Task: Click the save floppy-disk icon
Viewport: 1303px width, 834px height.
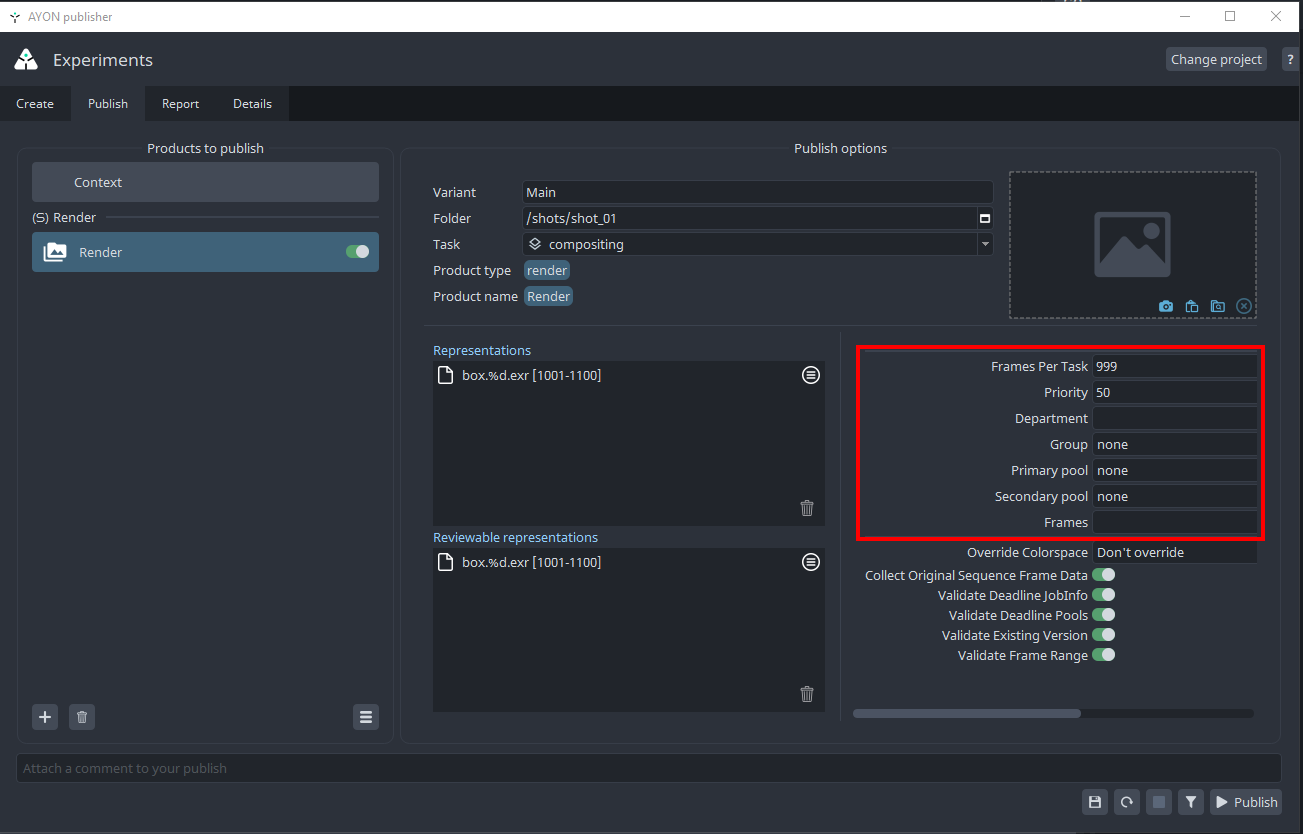Action: pyautogui.click(x=1095, y=802)
